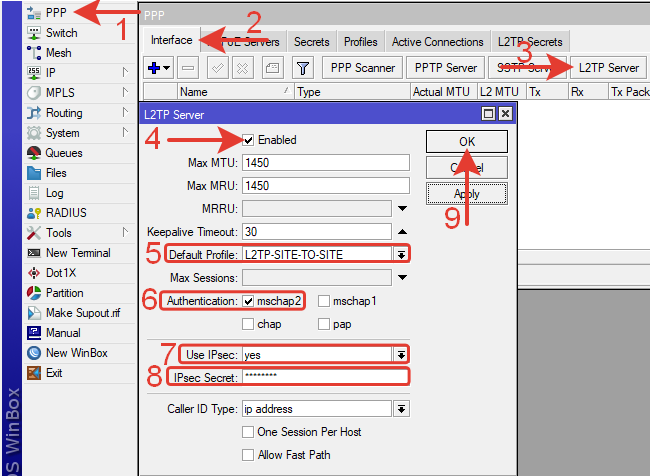
Task: Click the IP icon in sidebar
Action: click(x=34, y=73)
